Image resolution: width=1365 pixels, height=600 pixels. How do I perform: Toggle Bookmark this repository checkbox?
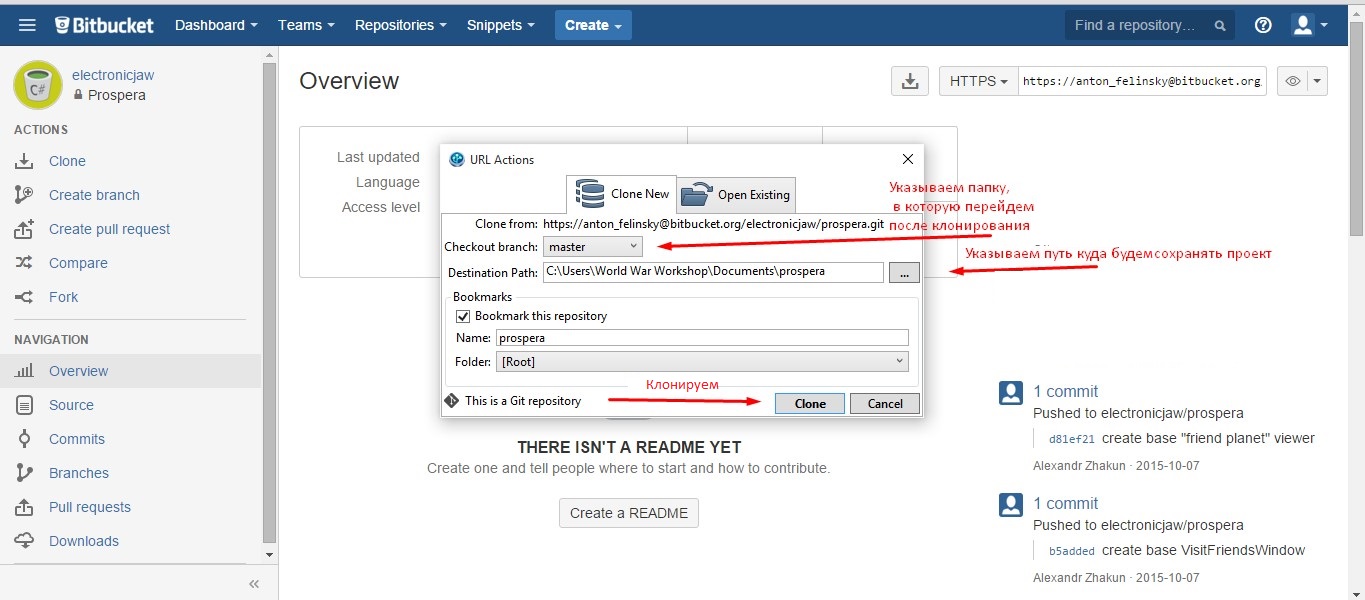pos(463,316)
